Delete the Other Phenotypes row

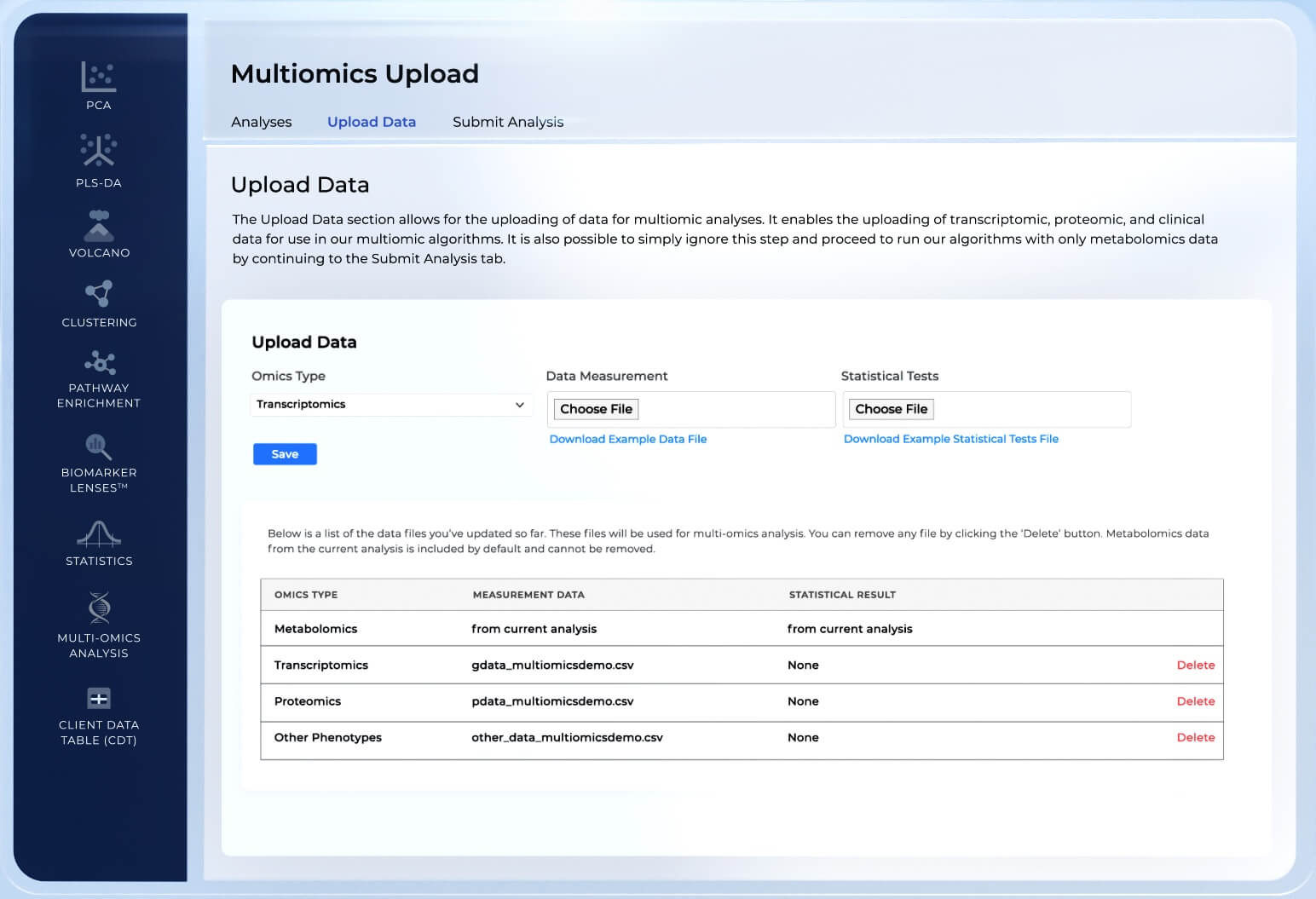point(1196,737)
